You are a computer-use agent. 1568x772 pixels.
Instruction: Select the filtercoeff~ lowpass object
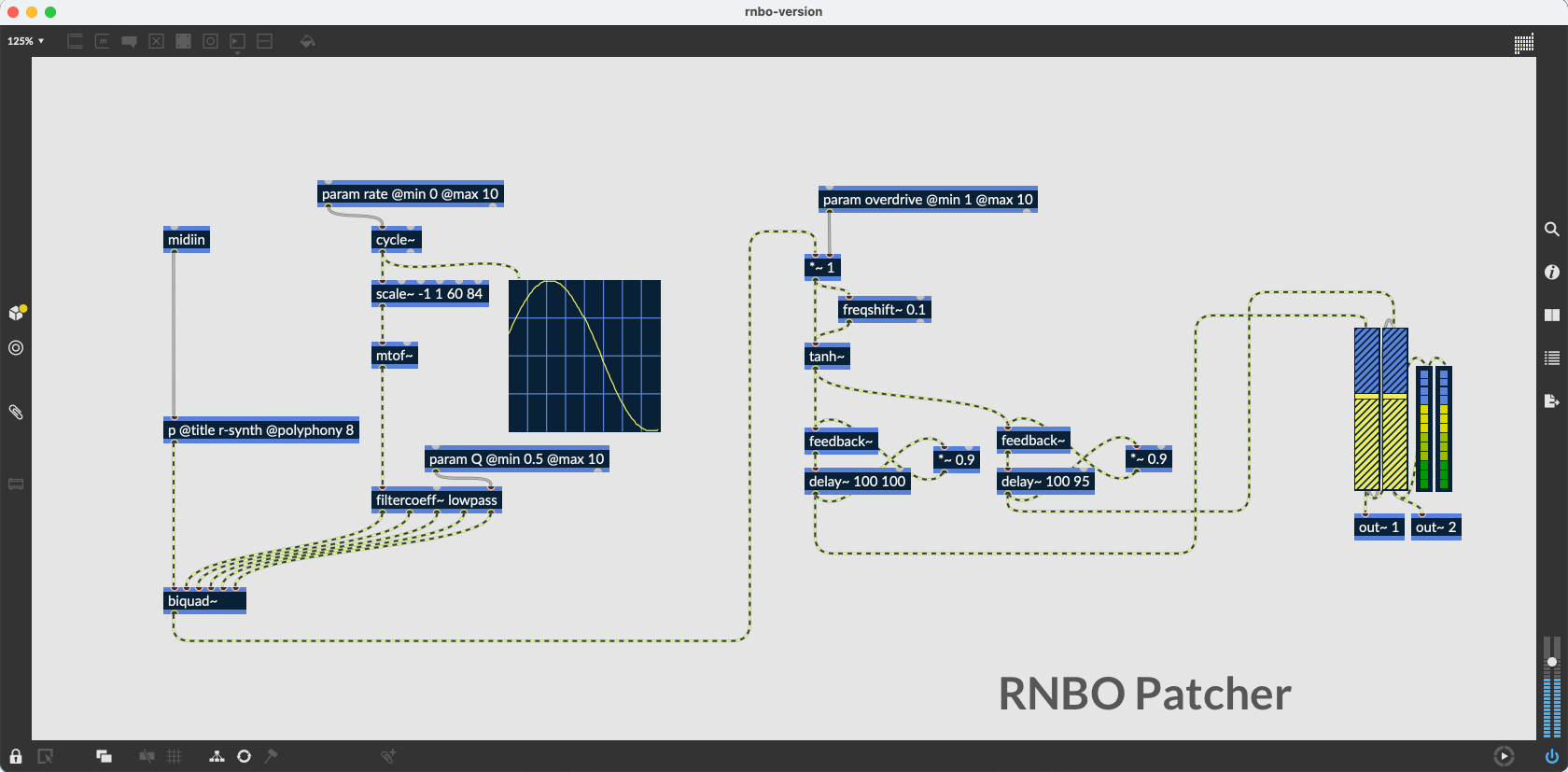coord(437,500)
